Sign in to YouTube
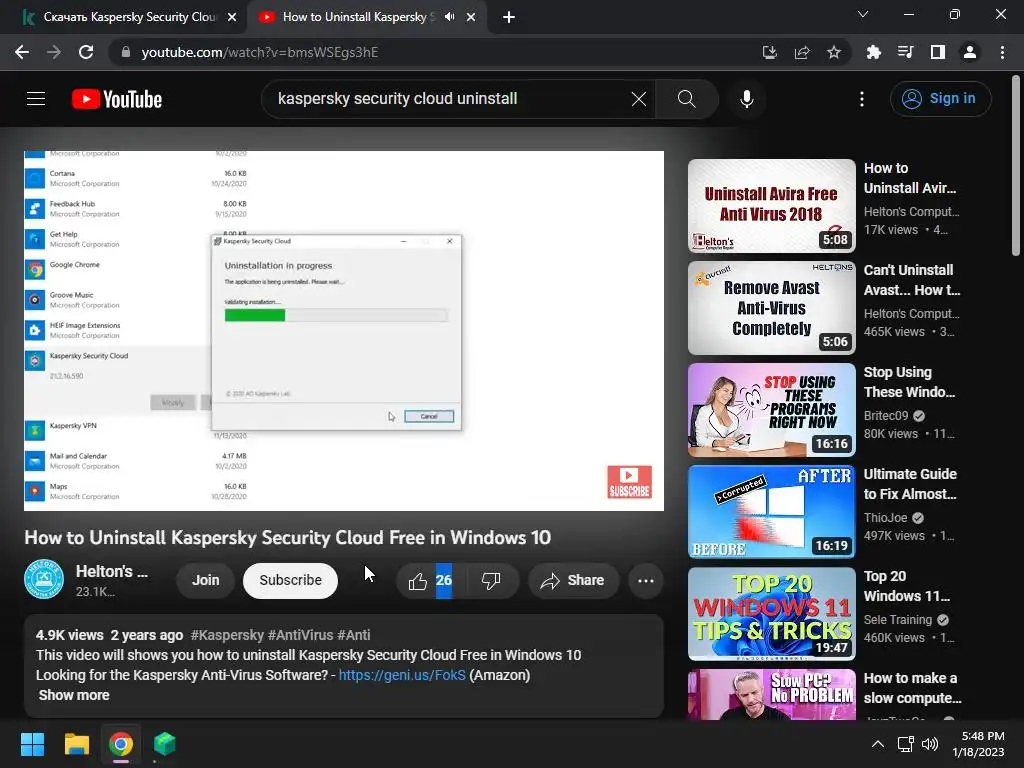1024x768 pixels. (940, 99)
